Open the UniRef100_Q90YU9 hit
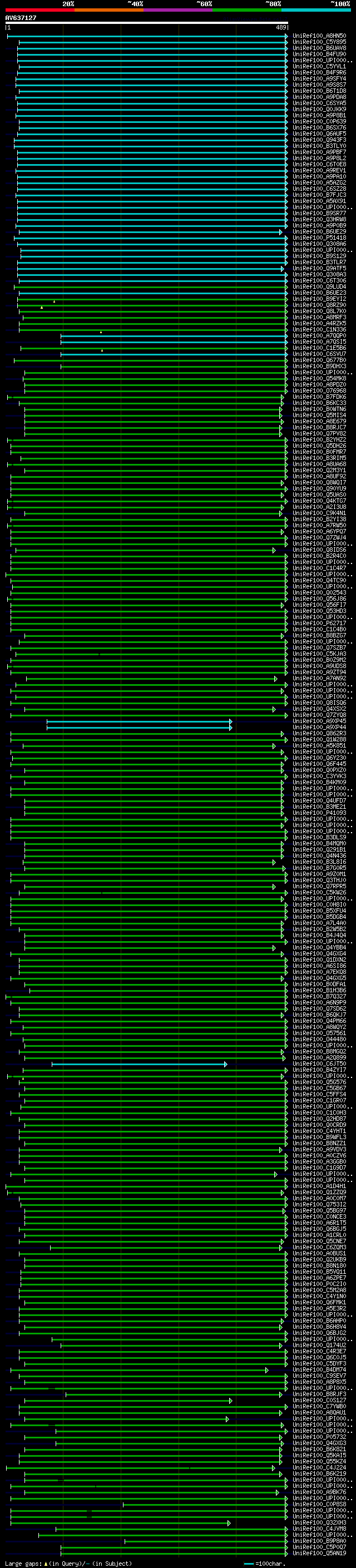Image resolution: width=356 pixels, height=1568 pixels. pos(319,489)
